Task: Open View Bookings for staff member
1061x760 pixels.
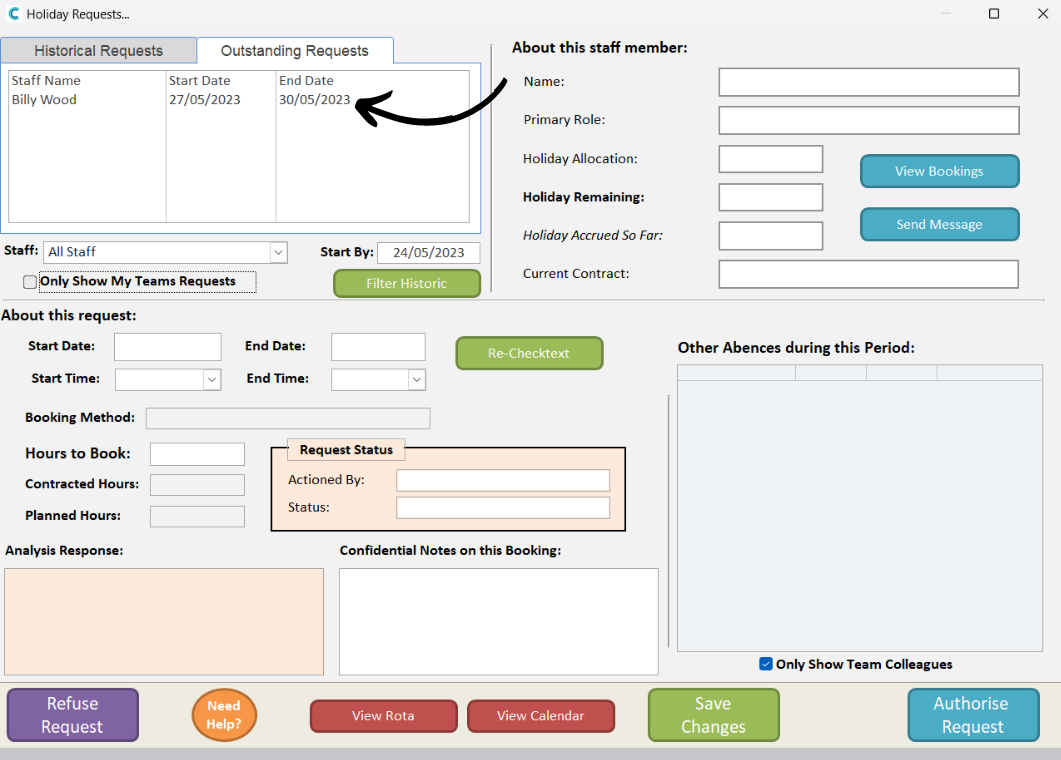Action: click(x=939, y=171)
